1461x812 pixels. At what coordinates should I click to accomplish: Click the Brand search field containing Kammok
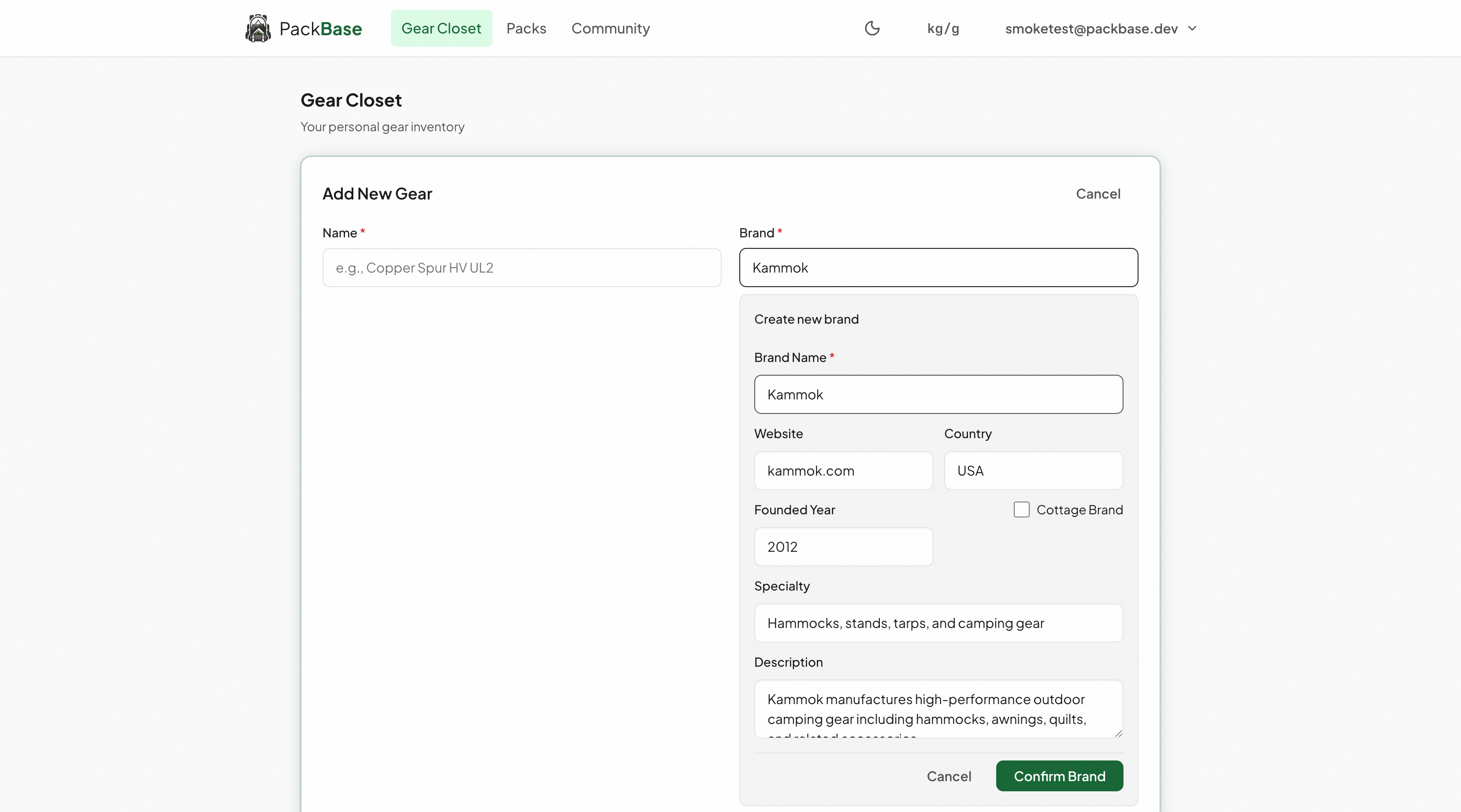pyautogui.click(x=938, y=268)
